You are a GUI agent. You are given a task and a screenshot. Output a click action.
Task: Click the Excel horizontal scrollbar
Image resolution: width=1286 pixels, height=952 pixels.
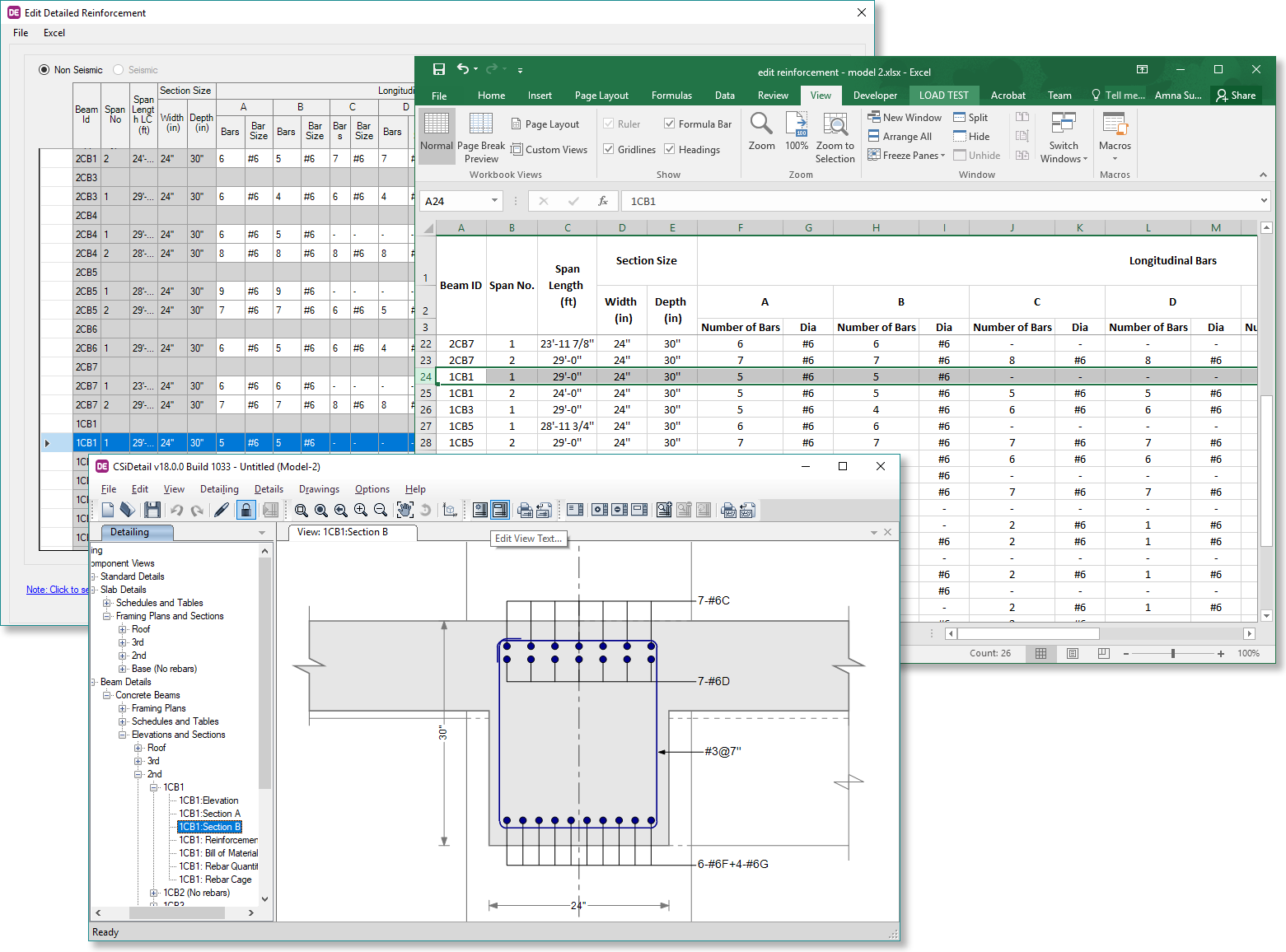[1100, 633]
